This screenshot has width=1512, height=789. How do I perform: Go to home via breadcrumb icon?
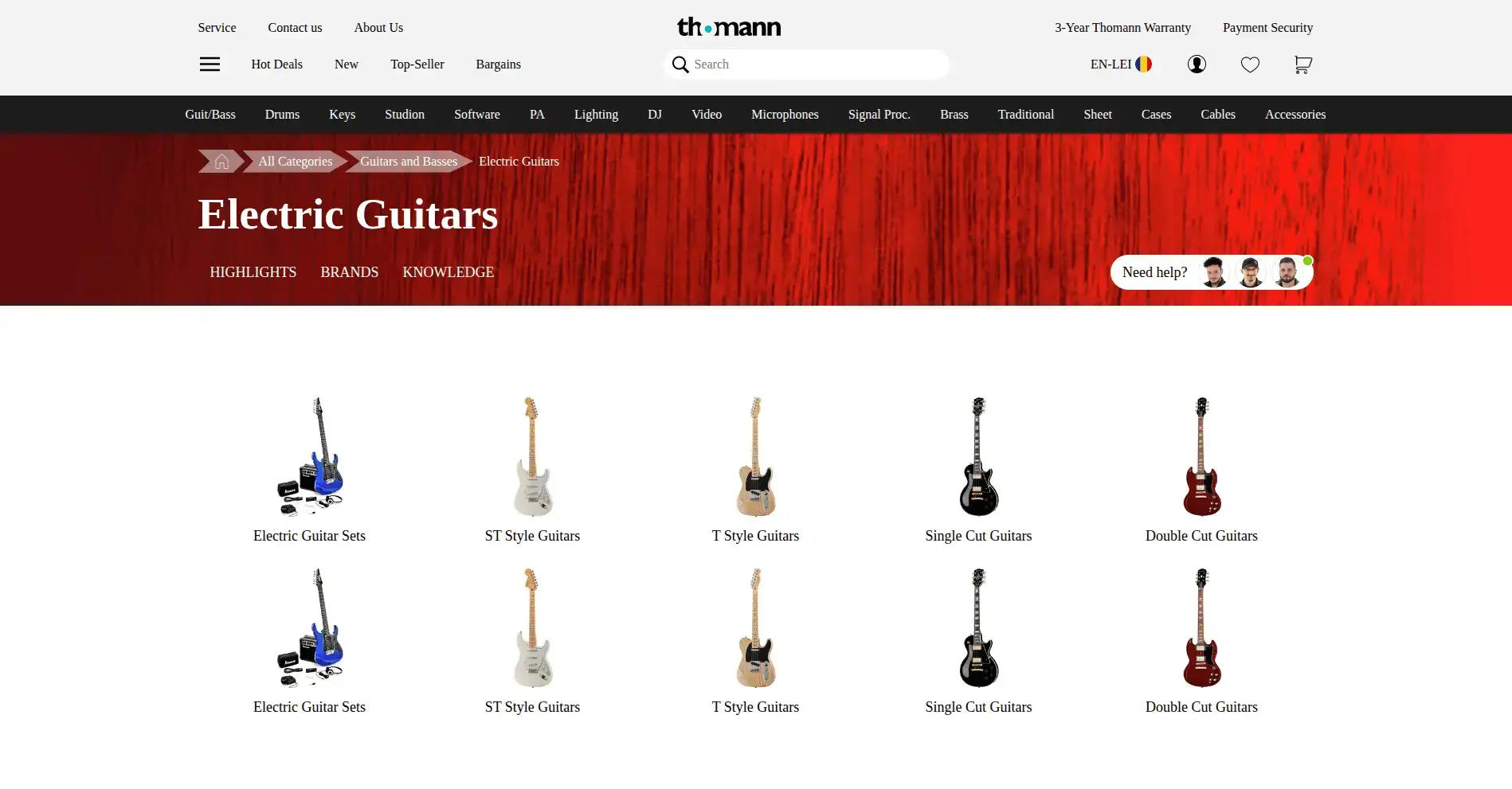pos(221,162)
